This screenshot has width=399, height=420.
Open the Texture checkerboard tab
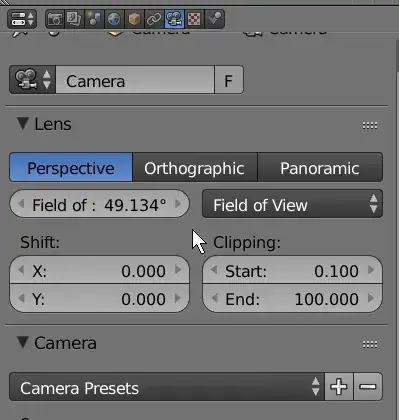point(194,19)
